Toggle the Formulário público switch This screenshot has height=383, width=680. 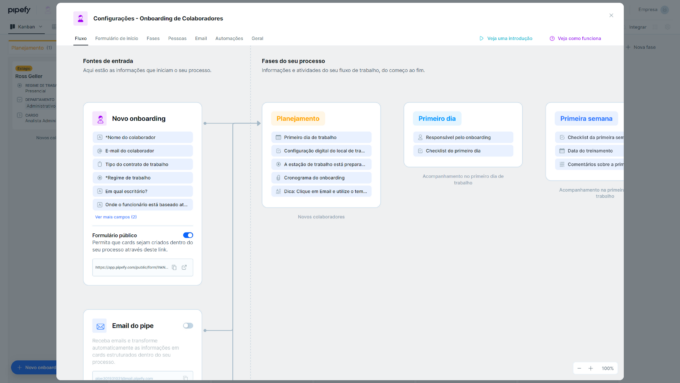pyautogui.click(x=188, y=235)
